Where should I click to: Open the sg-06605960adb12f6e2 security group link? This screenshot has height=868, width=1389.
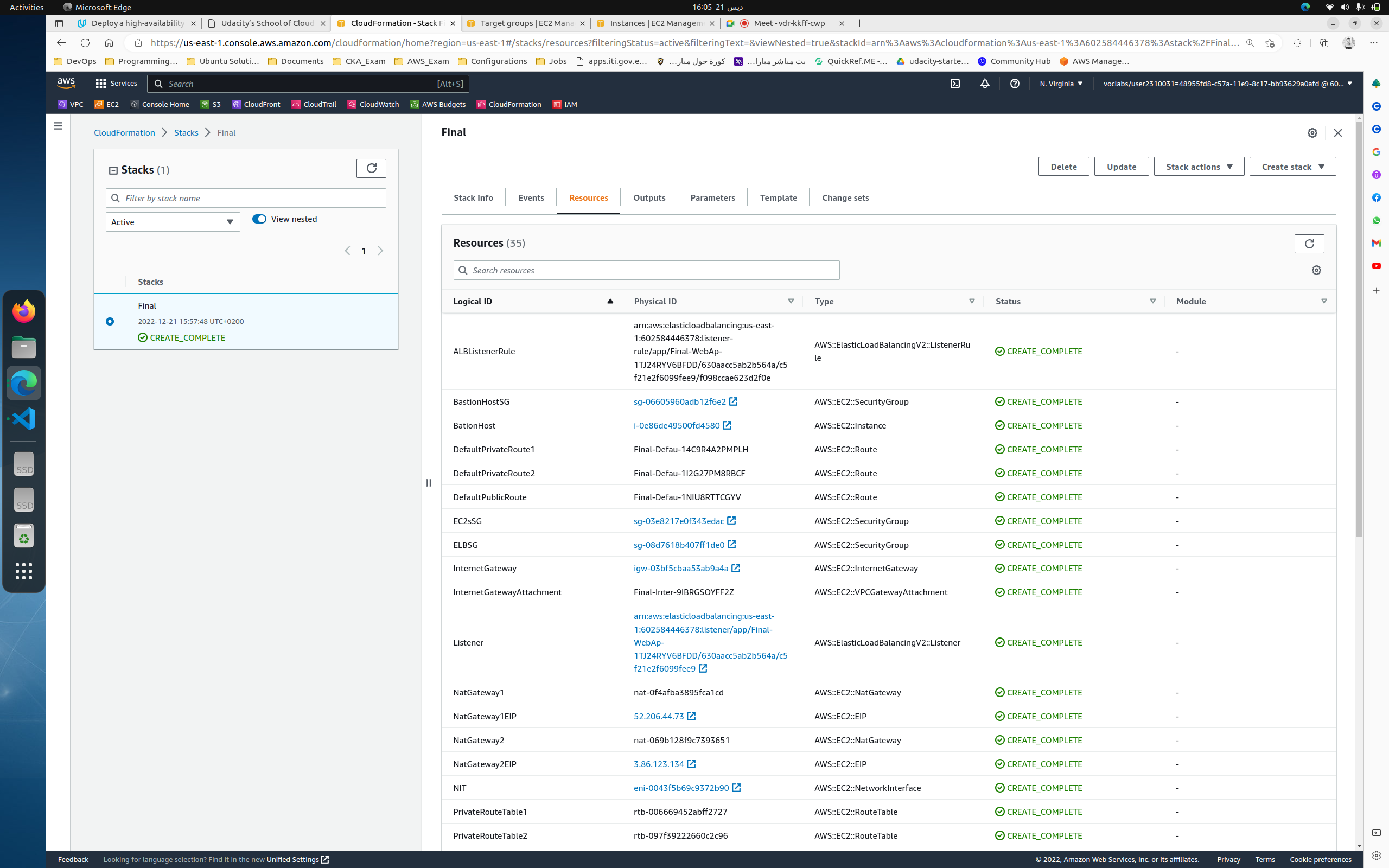point(679,402)
